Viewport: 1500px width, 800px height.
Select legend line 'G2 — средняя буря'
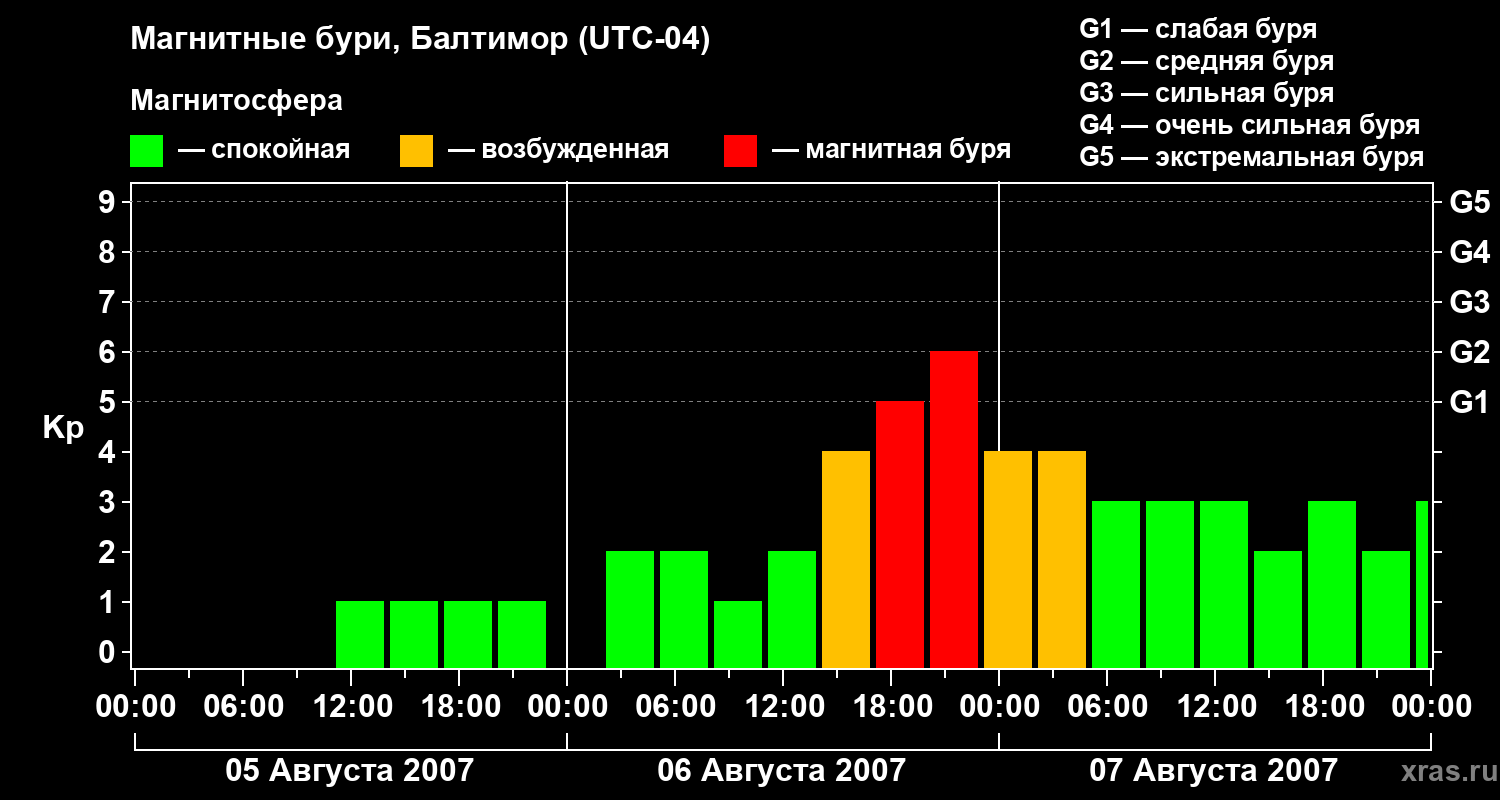pyautogui.click(x=1206, y=61)
